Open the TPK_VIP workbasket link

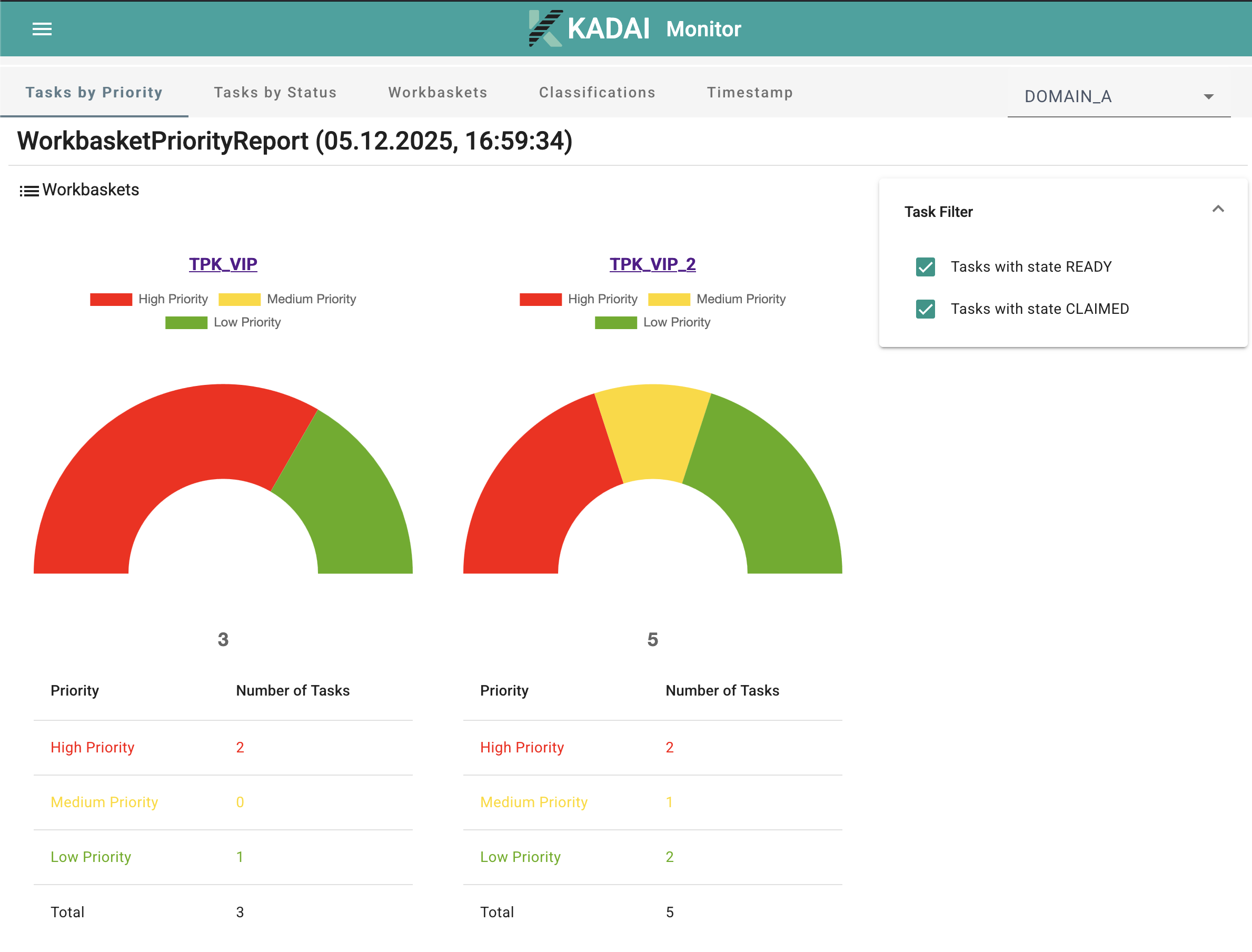pyautogui.click(x=223, y=264)
